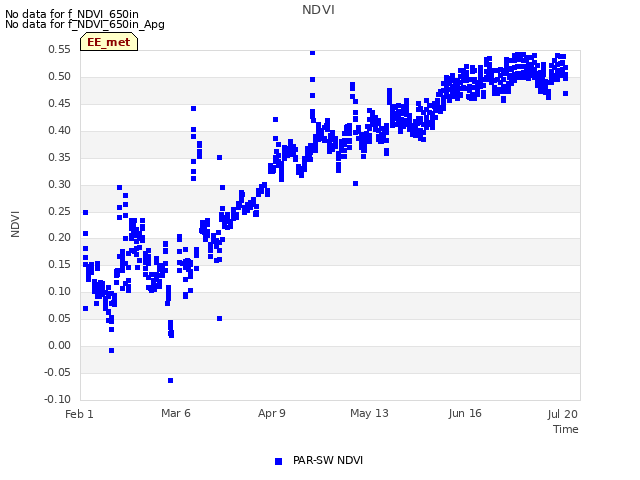Click the isolated data point near 0.30 in mid-May
Screen dimensions: 640x480
click(356, 184)
